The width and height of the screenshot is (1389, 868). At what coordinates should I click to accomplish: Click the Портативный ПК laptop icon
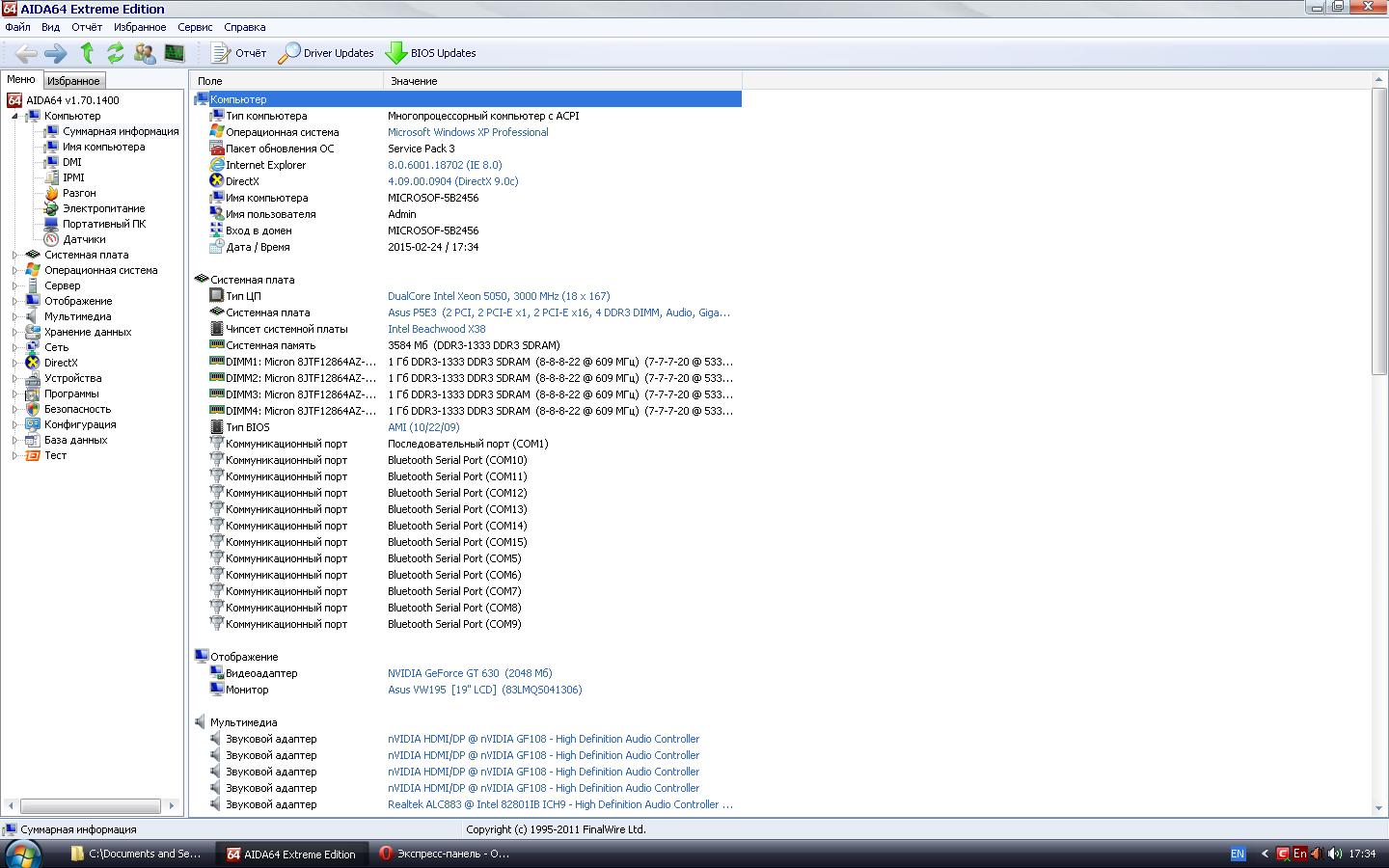pyautogui.click(x=51, y=224)
